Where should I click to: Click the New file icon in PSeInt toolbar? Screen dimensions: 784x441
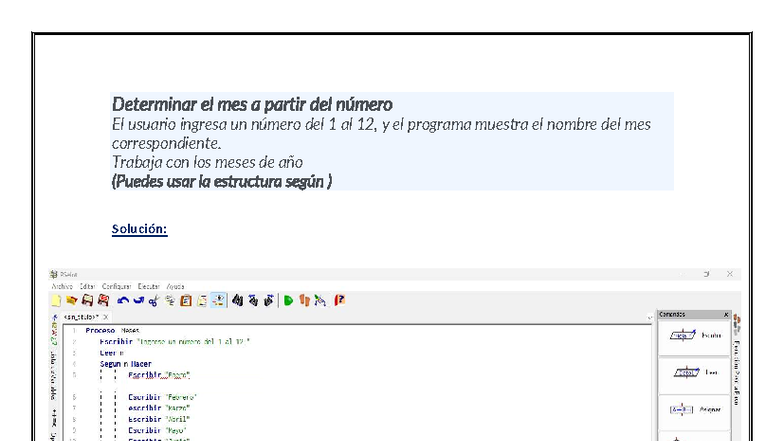click(x=56, y=300)
